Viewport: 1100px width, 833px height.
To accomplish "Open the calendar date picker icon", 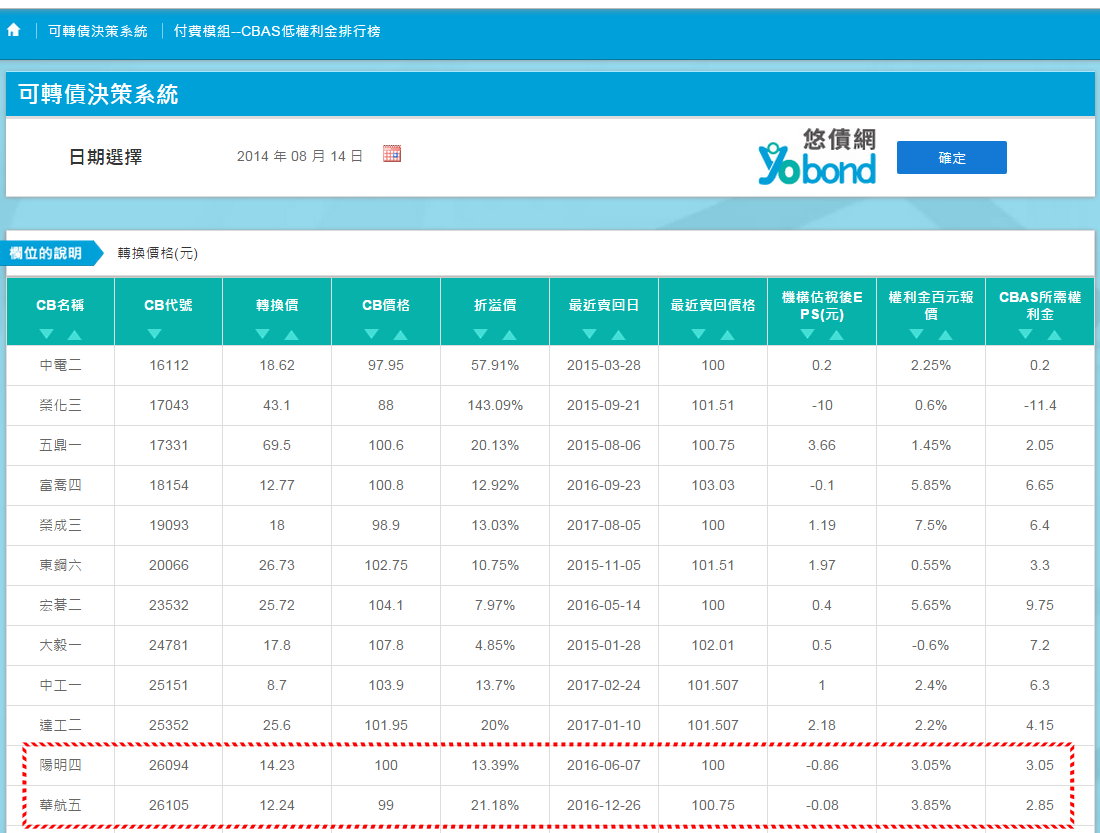I will pos(391,154).
